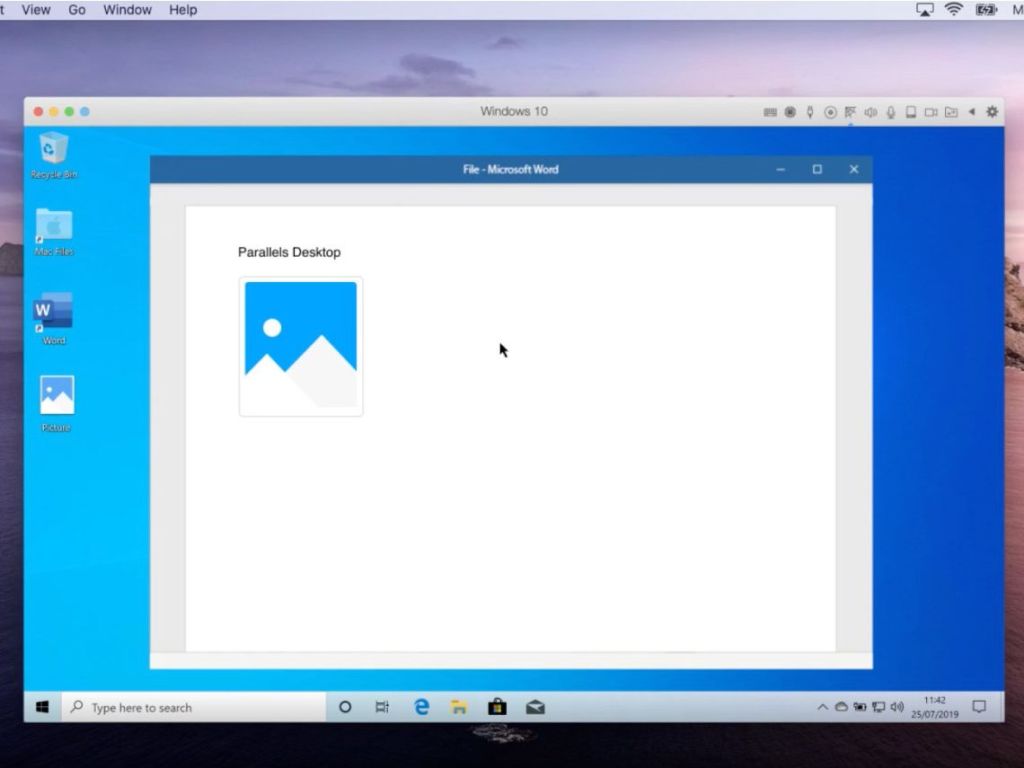Open the network icon in Parallels toolbar
1024x768 pixels.
[x=850, y=112]
